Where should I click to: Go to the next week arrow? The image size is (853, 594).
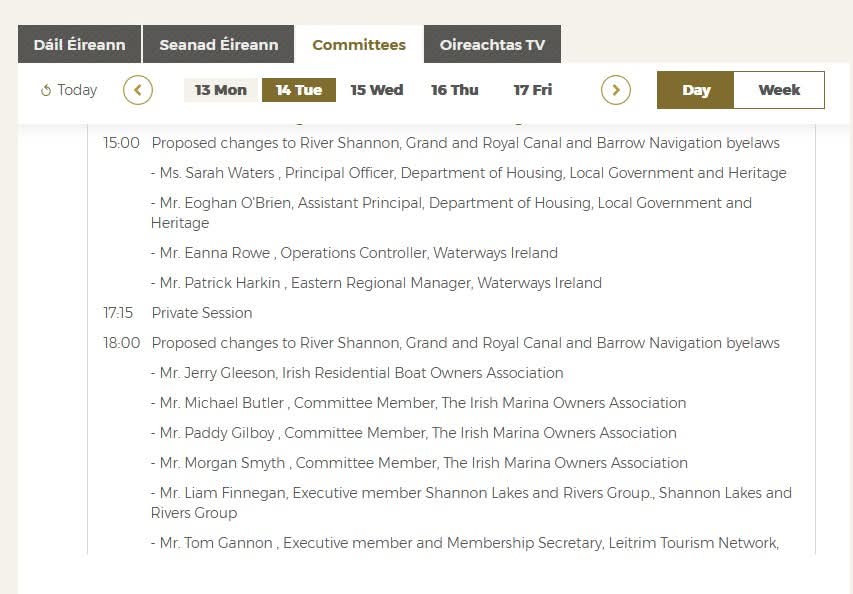click(616, 90)
